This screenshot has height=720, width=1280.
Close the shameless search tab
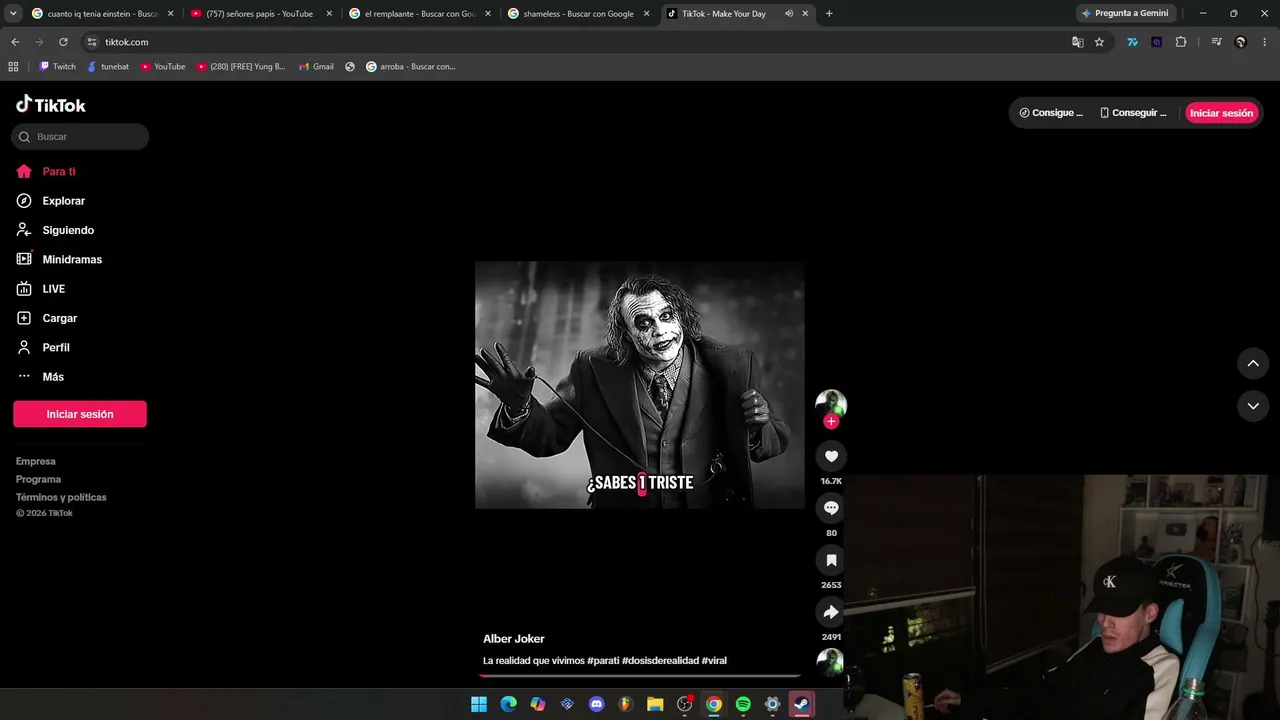pos(647,14)
